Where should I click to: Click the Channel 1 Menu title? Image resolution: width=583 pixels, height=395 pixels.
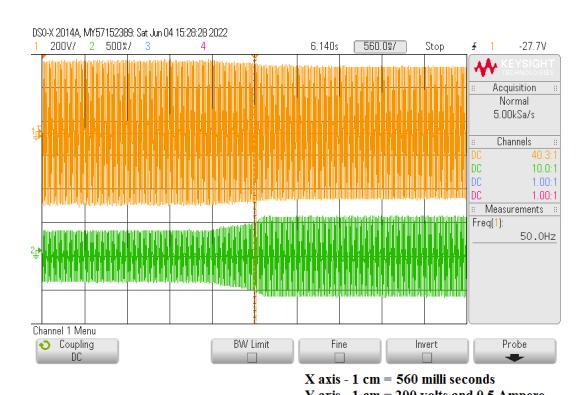coord(64,331)
